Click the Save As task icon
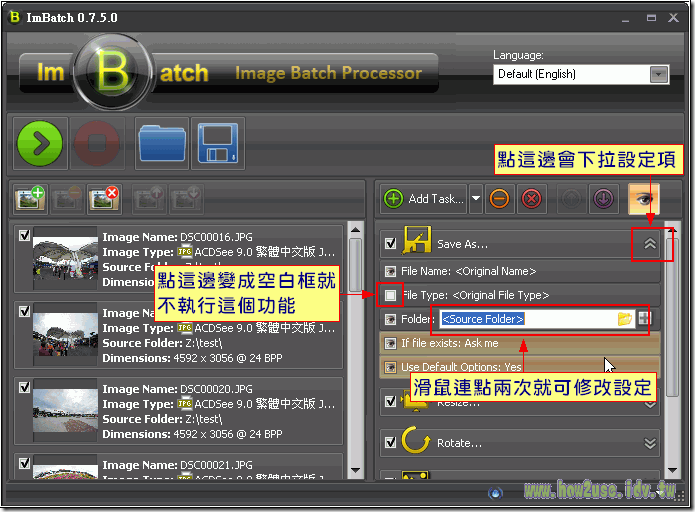Screen dimensions: 695x512 point(416,241)
